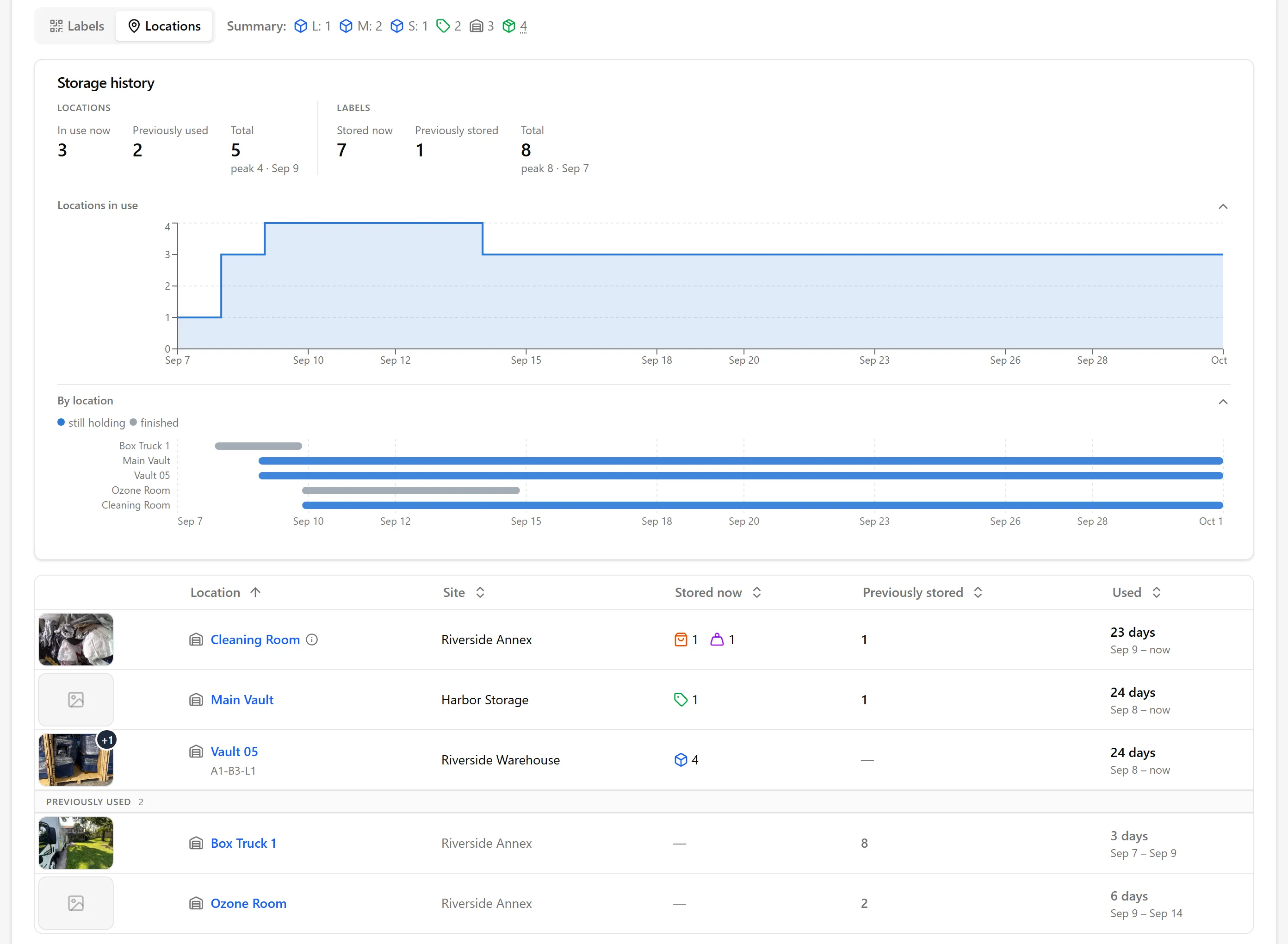Click the green tag icon in Summary
1288x944 pixels.
pyautogui.click(x=443, y=26)
